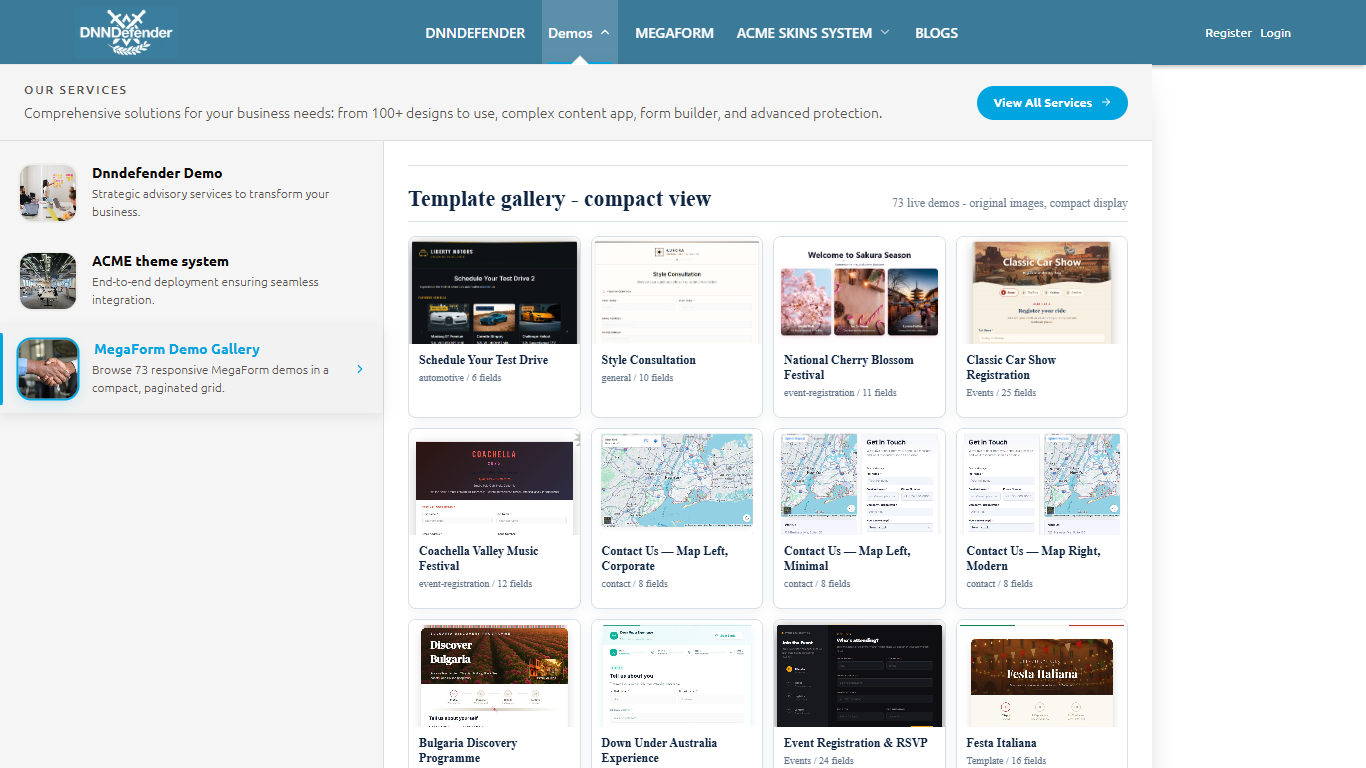This screenshot has height=768, width=1366.
Task: Click the Template gallery - compact view heading
Action: [560, 199]
